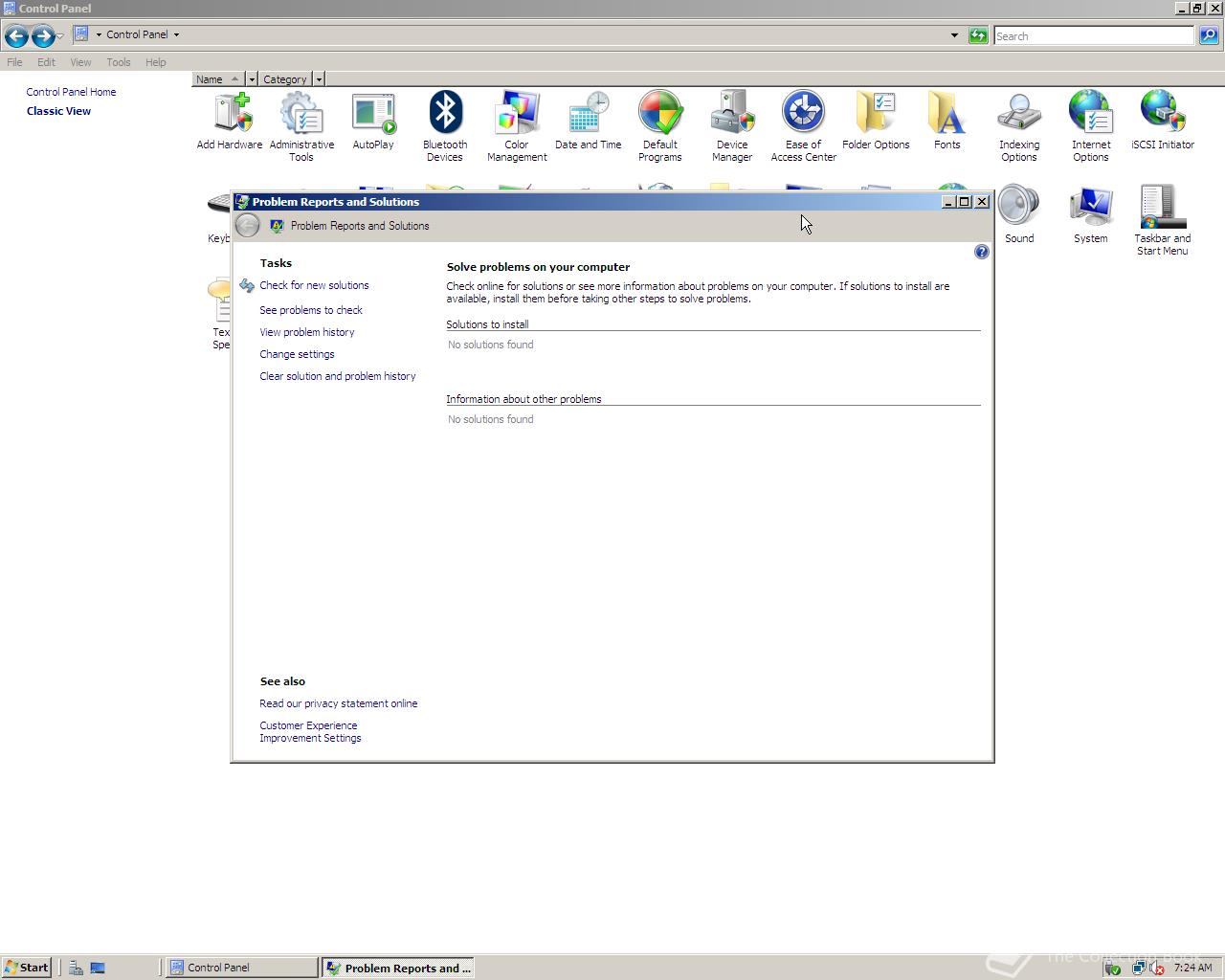
Task: Click Check for new solutions
Action: [x=314, y=285]
